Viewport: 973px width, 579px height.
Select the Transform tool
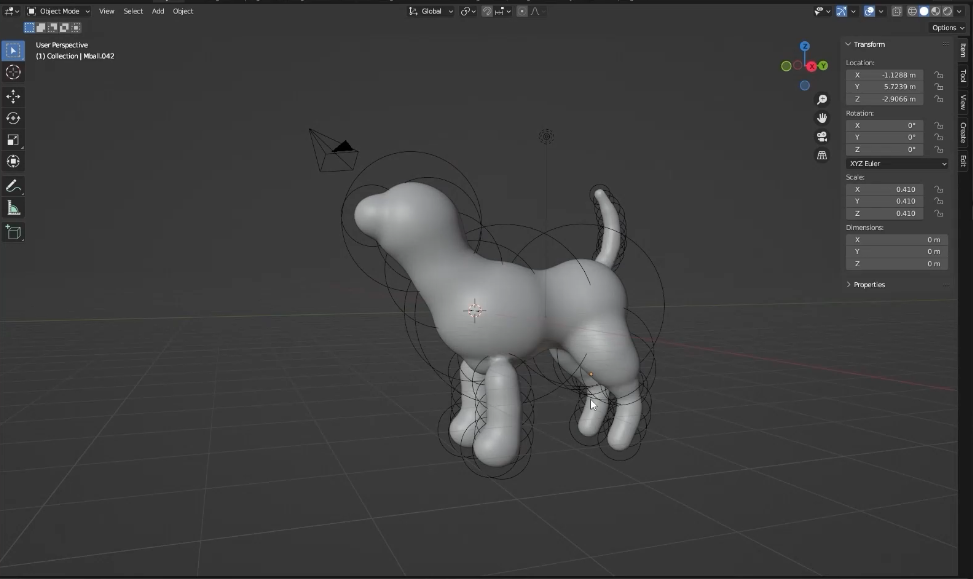[x=13, y=161]
